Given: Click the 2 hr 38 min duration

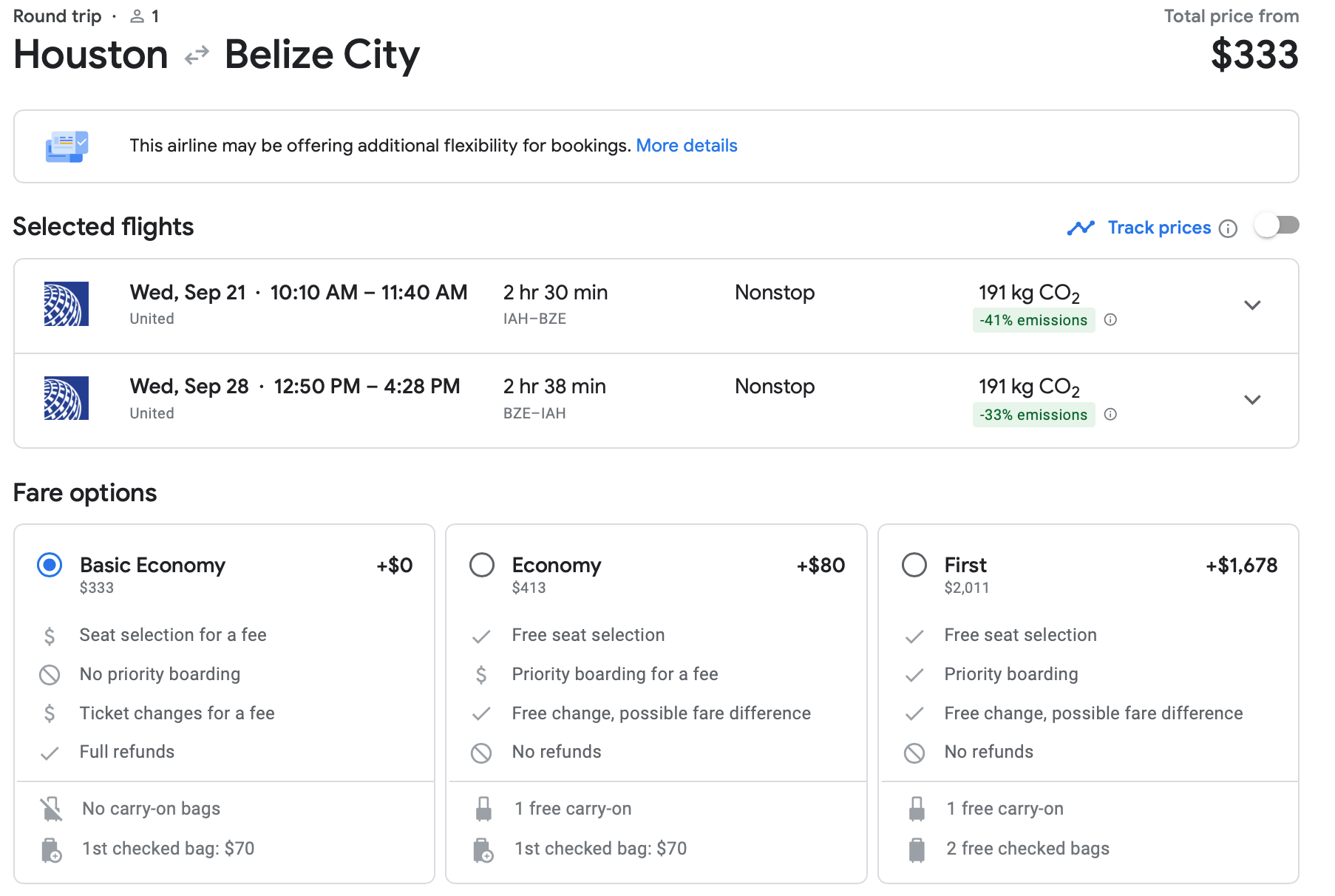Looking at the screenshot, I should [554, 387].
